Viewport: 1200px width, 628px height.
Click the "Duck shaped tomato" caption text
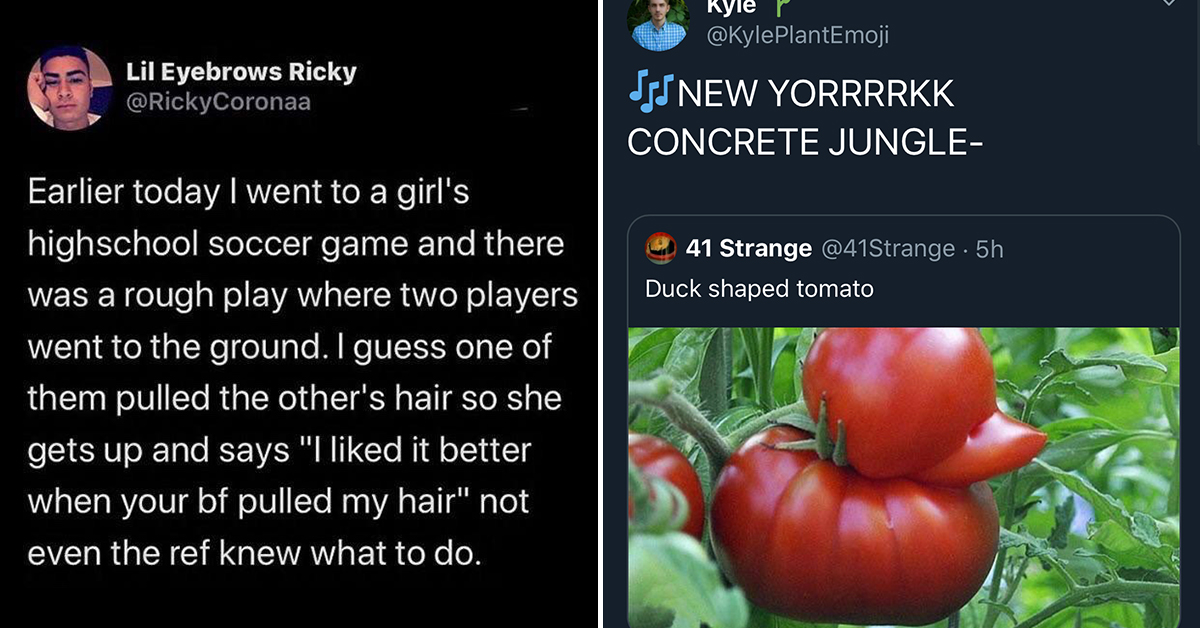click(x=759, y=289)
